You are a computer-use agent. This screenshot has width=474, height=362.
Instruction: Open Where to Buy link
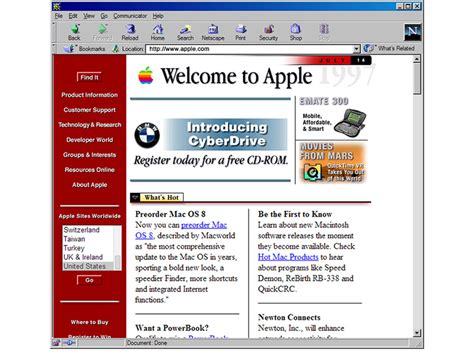pyautogui.click(x=89, y=322)
